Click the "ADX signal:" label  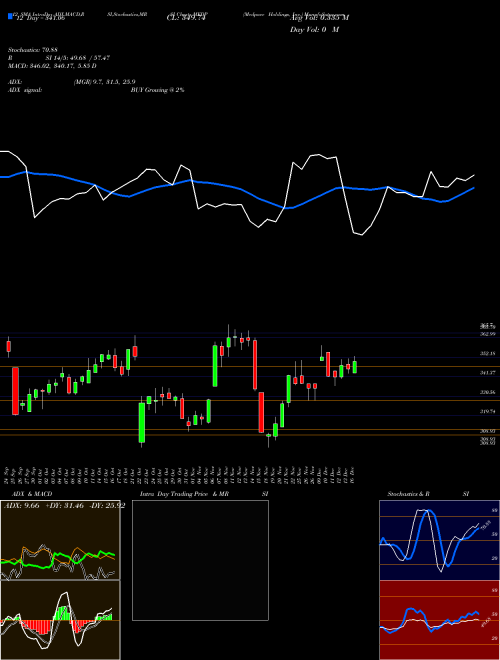pos(25,90)
